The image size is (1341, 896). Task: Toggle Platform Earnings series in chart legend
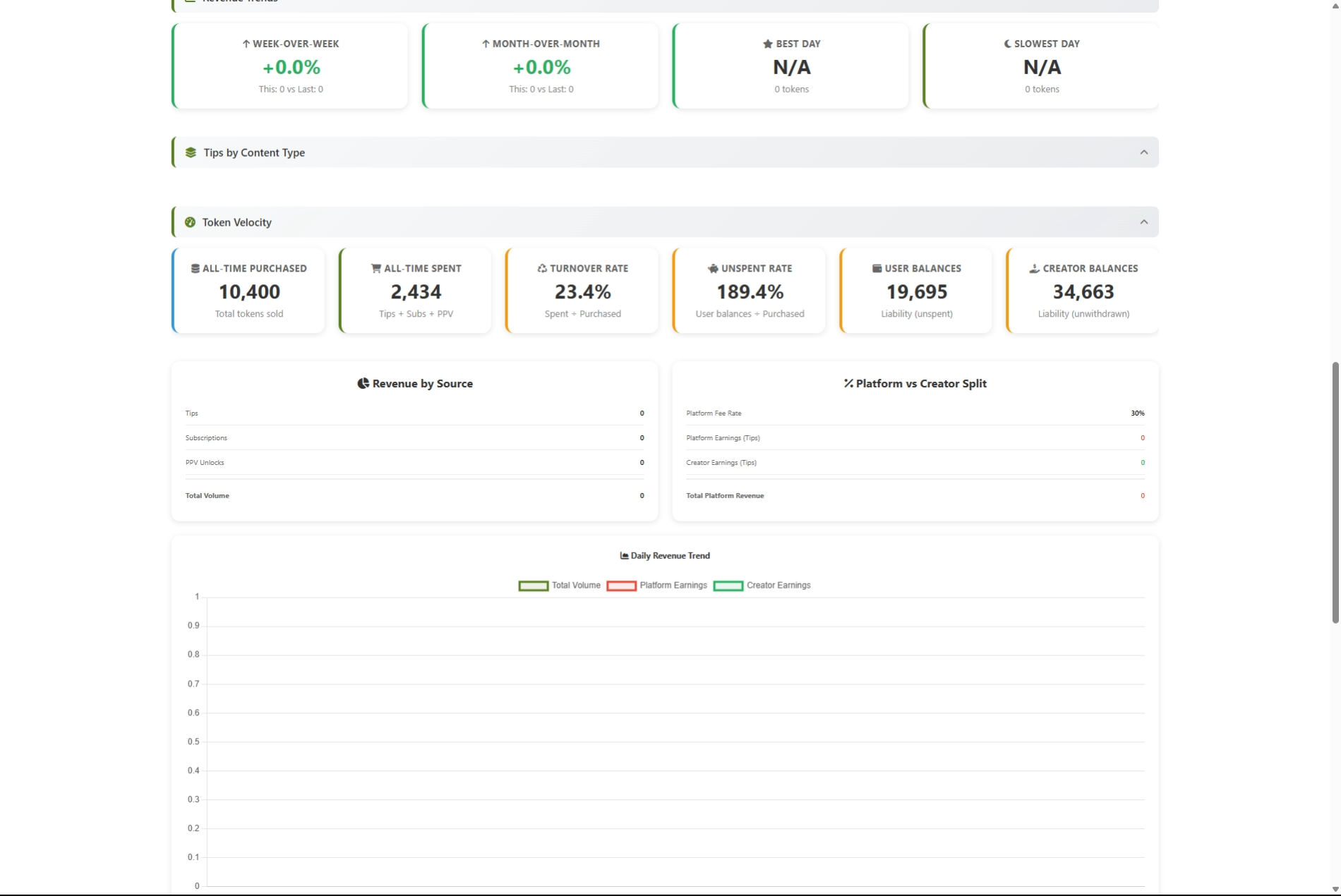(657, 586)
